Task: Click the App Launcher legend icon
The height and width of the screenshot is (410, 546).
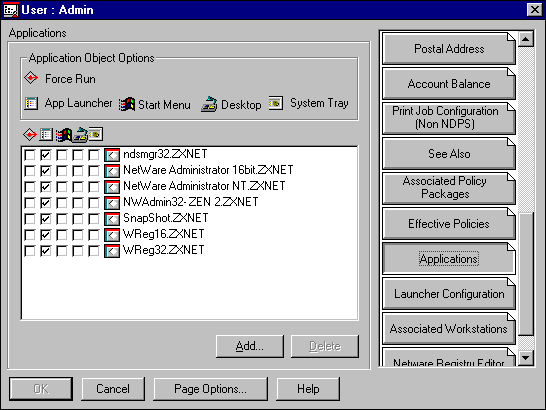Action: [31, 103]
